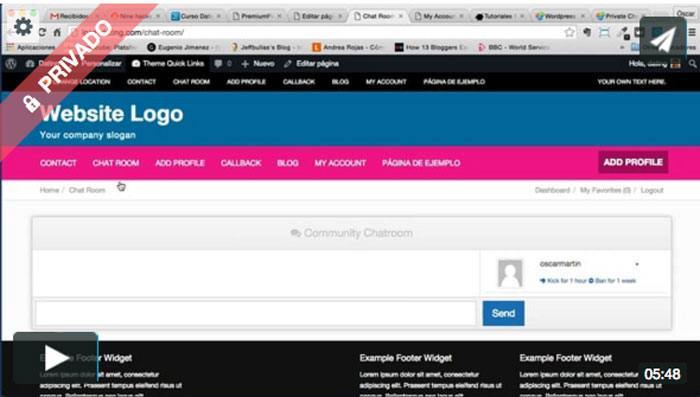Open CALLBACK in the pink navigation bar
Image resolution: width=700 pixels, height=397 pixels.
pyautogui.click(x=241, y=163)
